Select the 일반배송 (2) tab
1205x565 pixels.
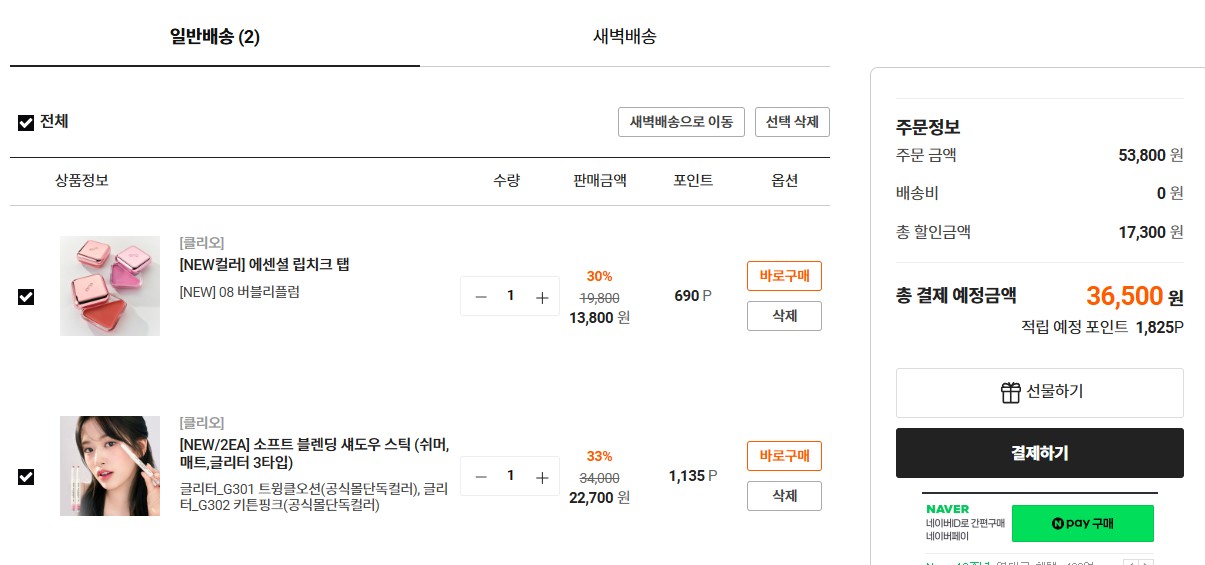point(215,37)
